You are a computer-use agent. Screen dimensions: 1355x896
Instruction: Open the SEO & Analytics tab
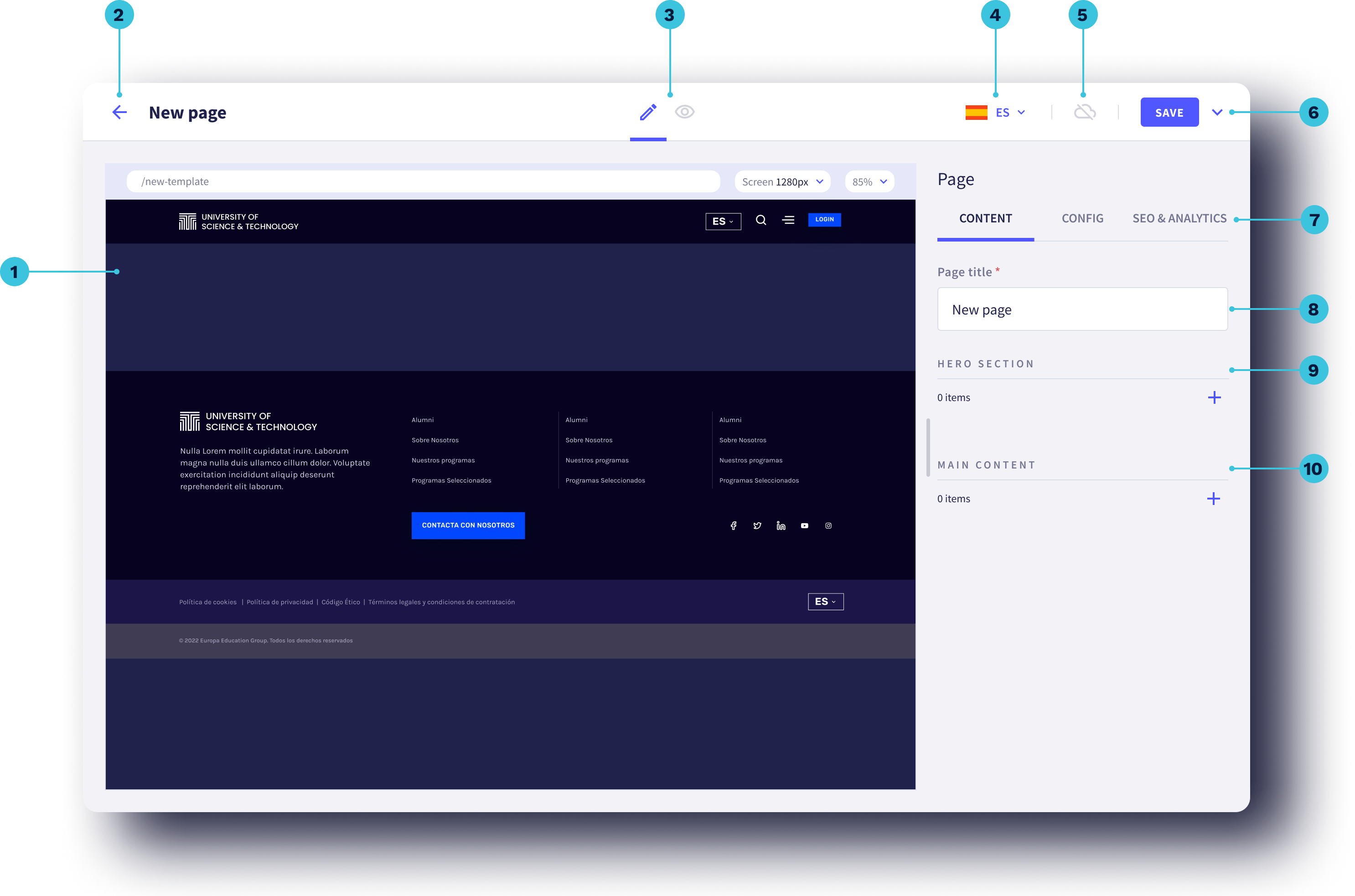pos(1179,218)
